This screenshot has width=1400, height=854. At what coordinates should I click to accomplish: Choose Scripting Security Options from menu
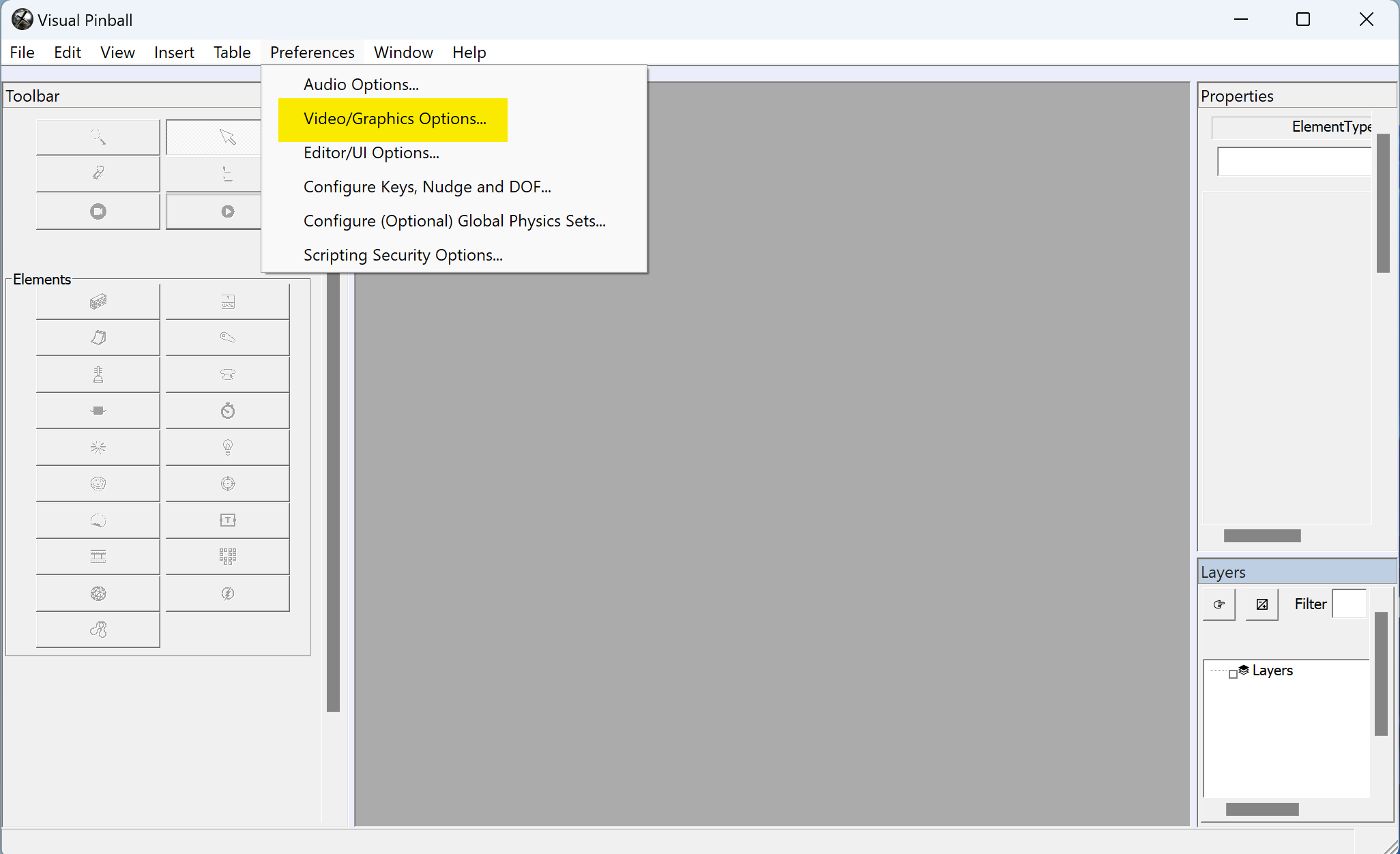tap(403, 255)
